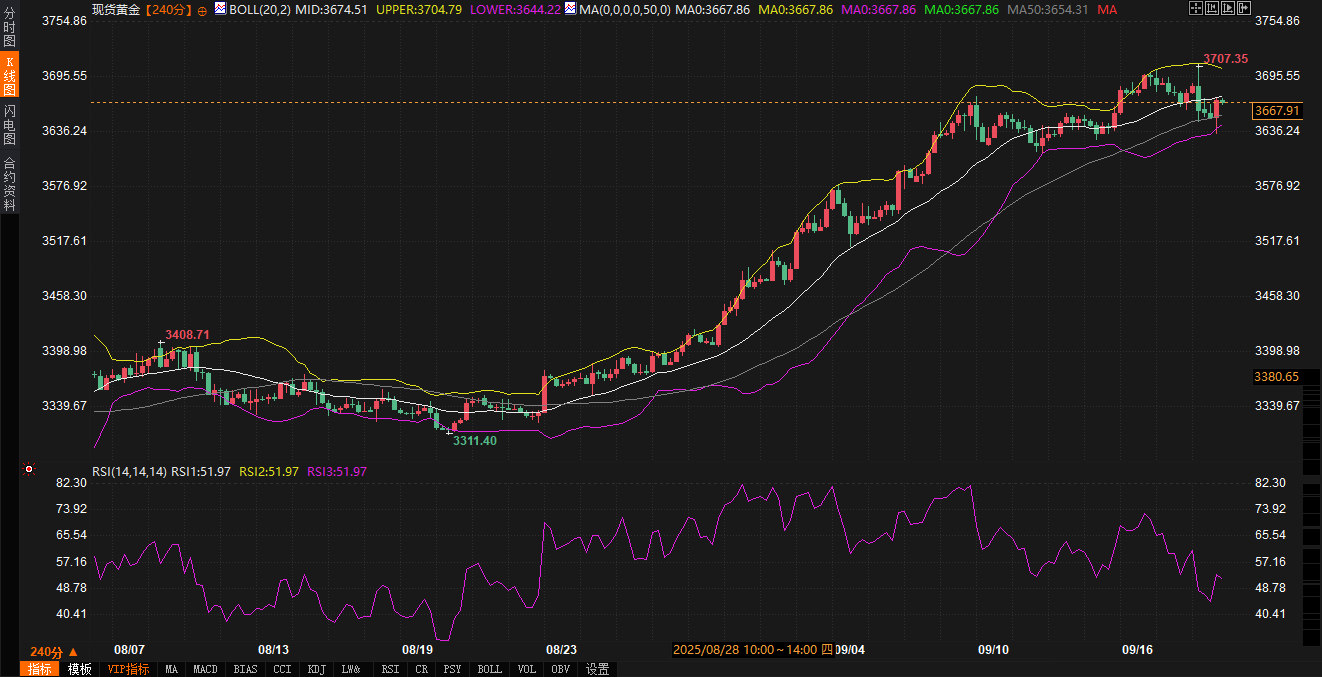Click the MA indicator chart icon
Image resolution: width=1322 pixels, height=677 pixels.
point(571,8)
